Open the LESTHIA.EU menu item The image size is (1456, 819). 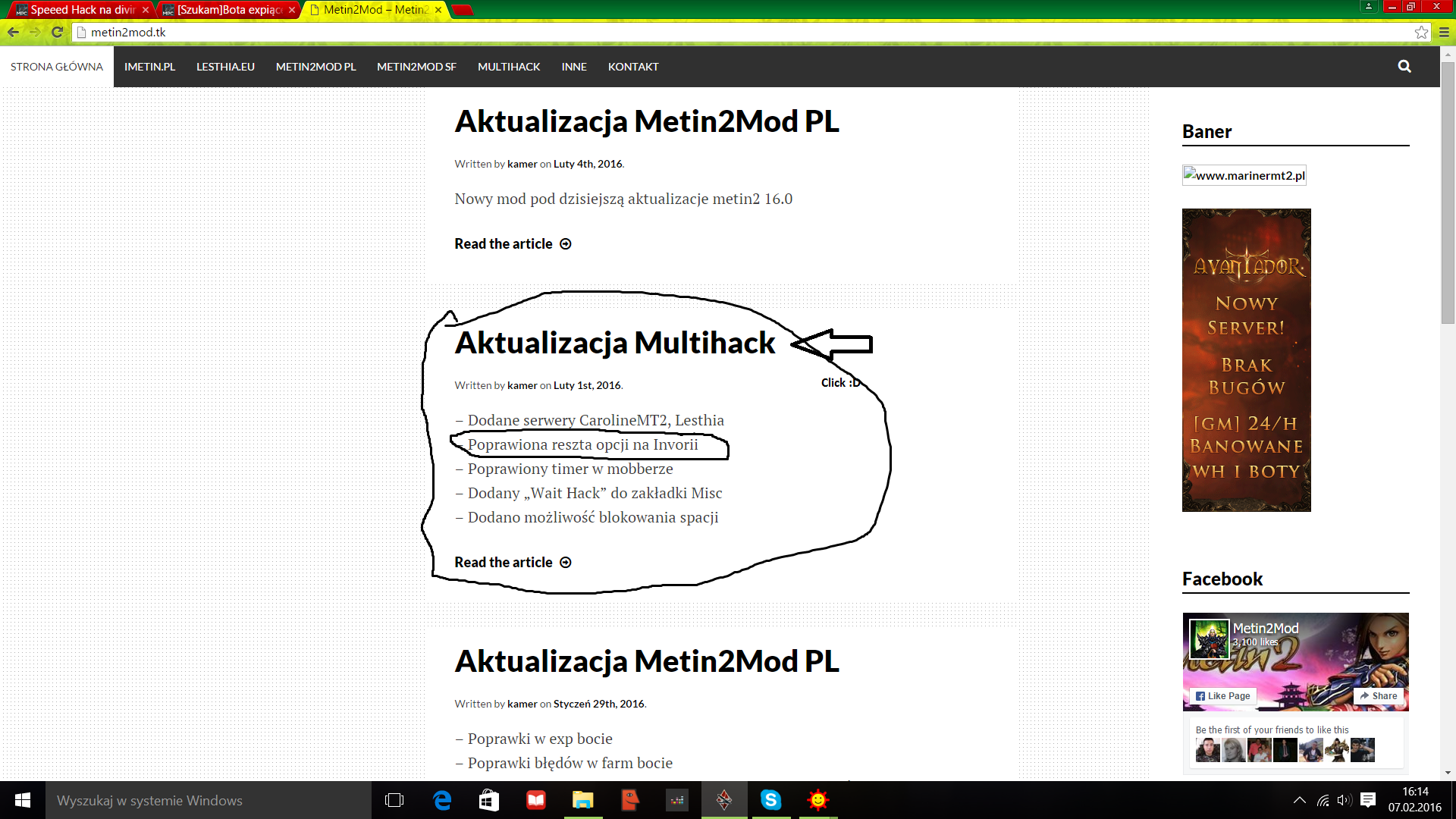225,67
